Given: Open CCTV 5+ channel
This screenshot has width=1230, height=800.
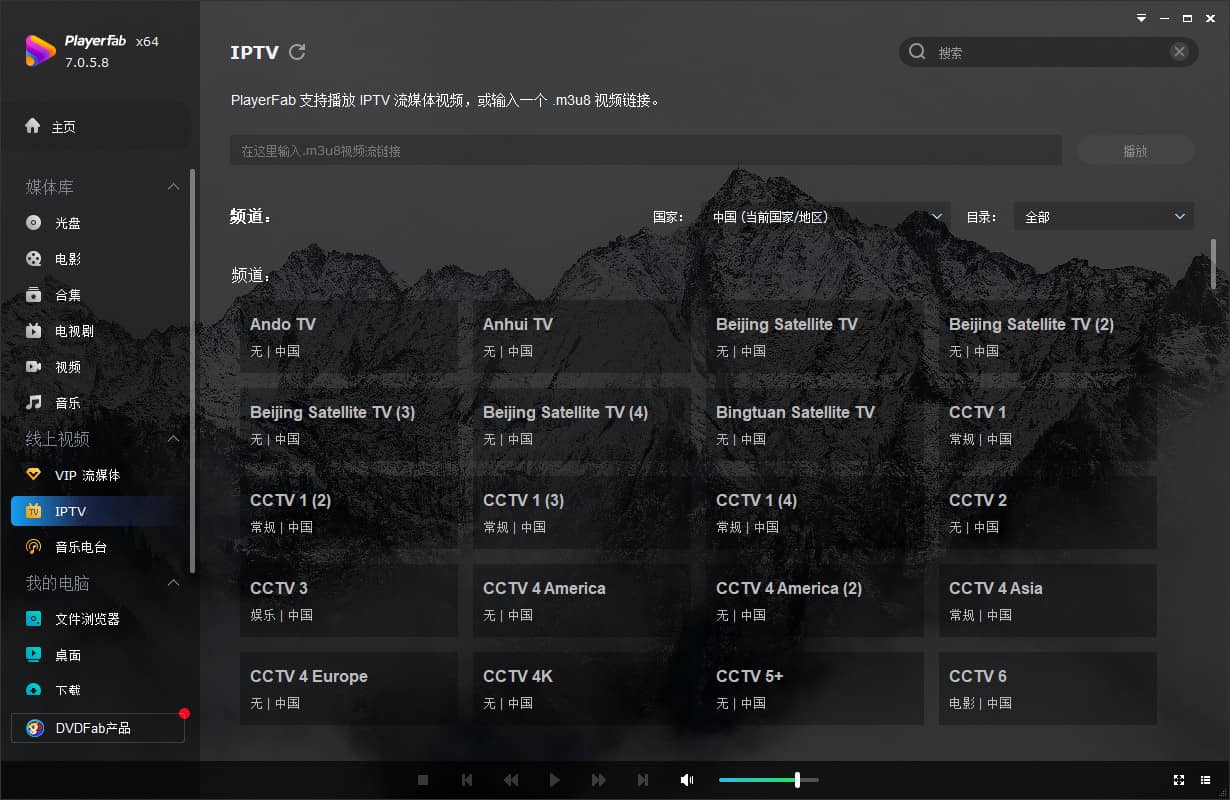Looking at the screenshot, I should pos(815,689).
